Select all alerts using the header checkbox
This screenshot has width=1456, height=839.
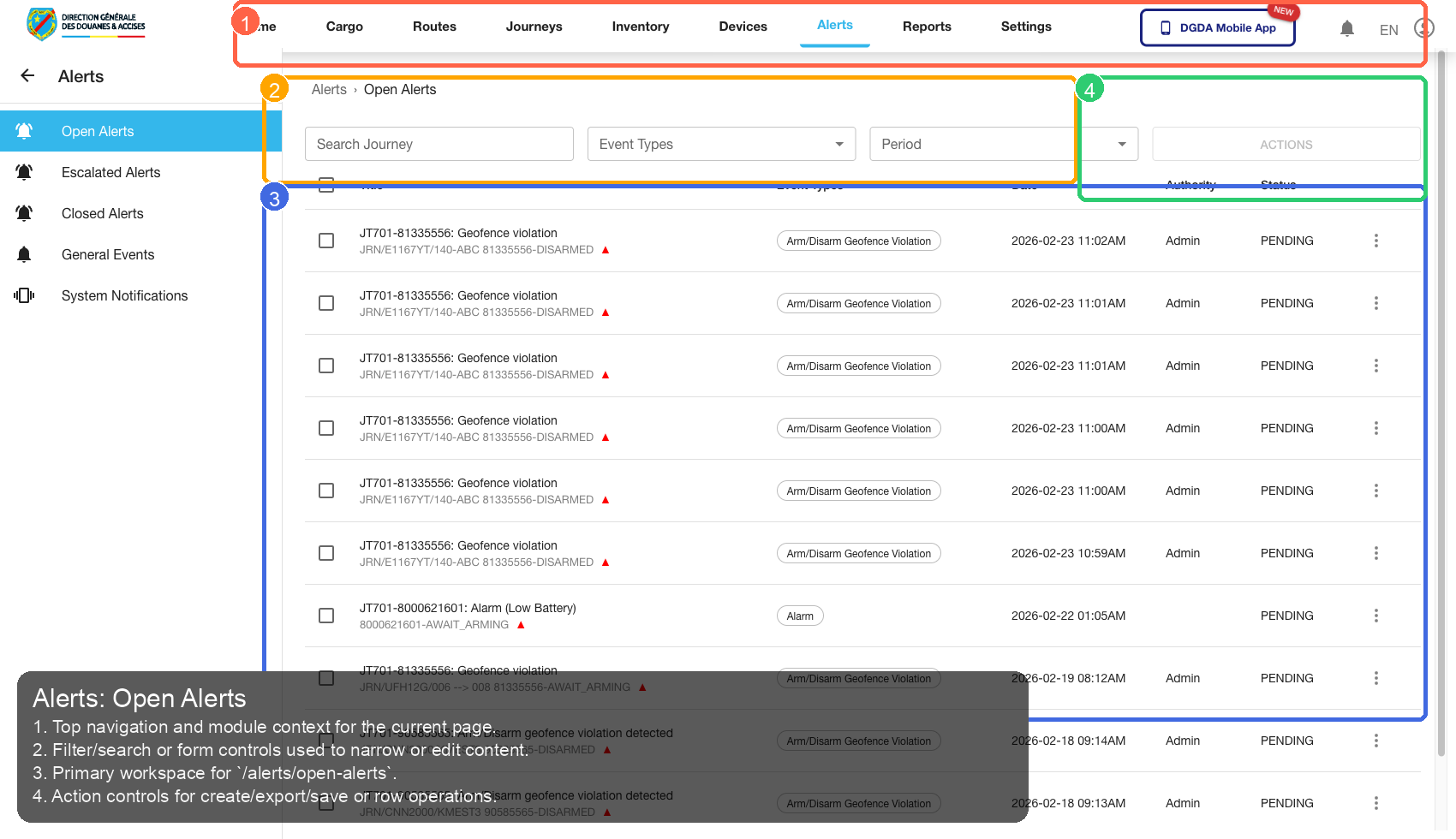[326, 184]
